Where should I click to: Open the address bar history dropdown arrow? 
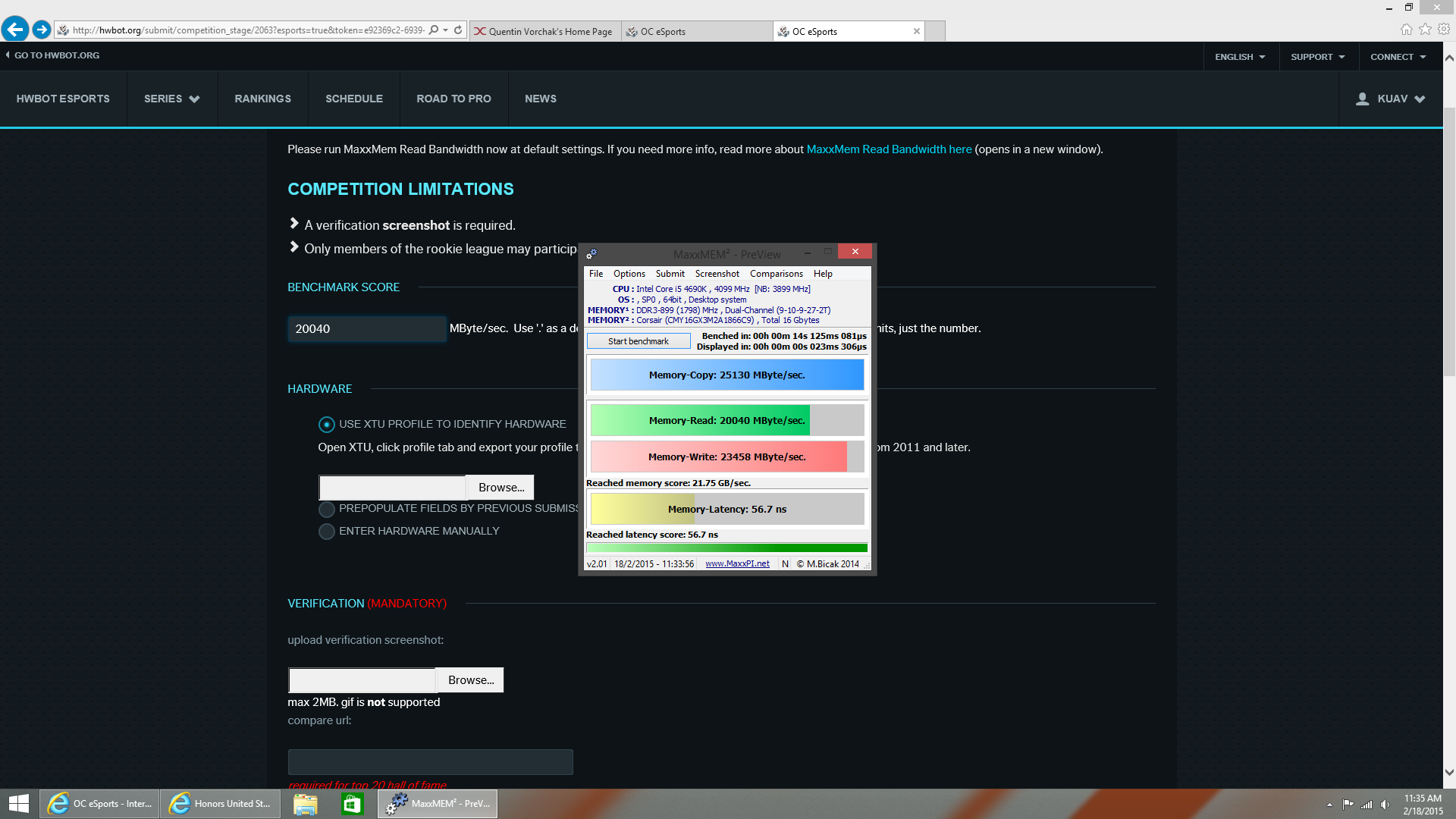point(446,30)
